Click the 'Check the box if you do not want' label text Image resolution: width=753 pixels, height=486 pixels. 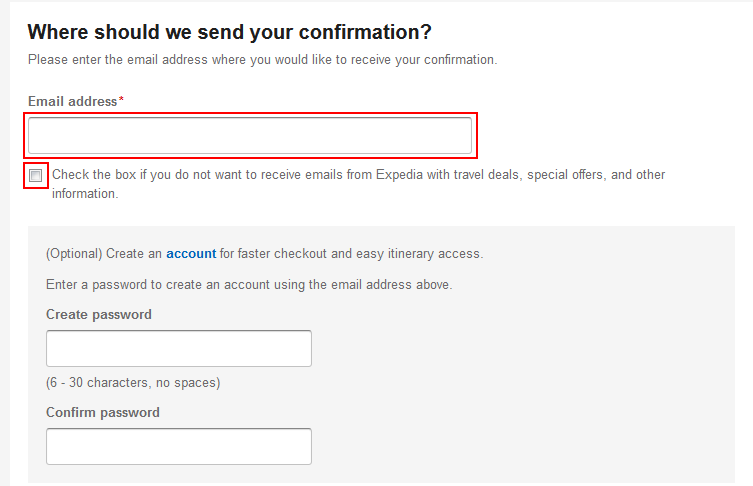150,175
